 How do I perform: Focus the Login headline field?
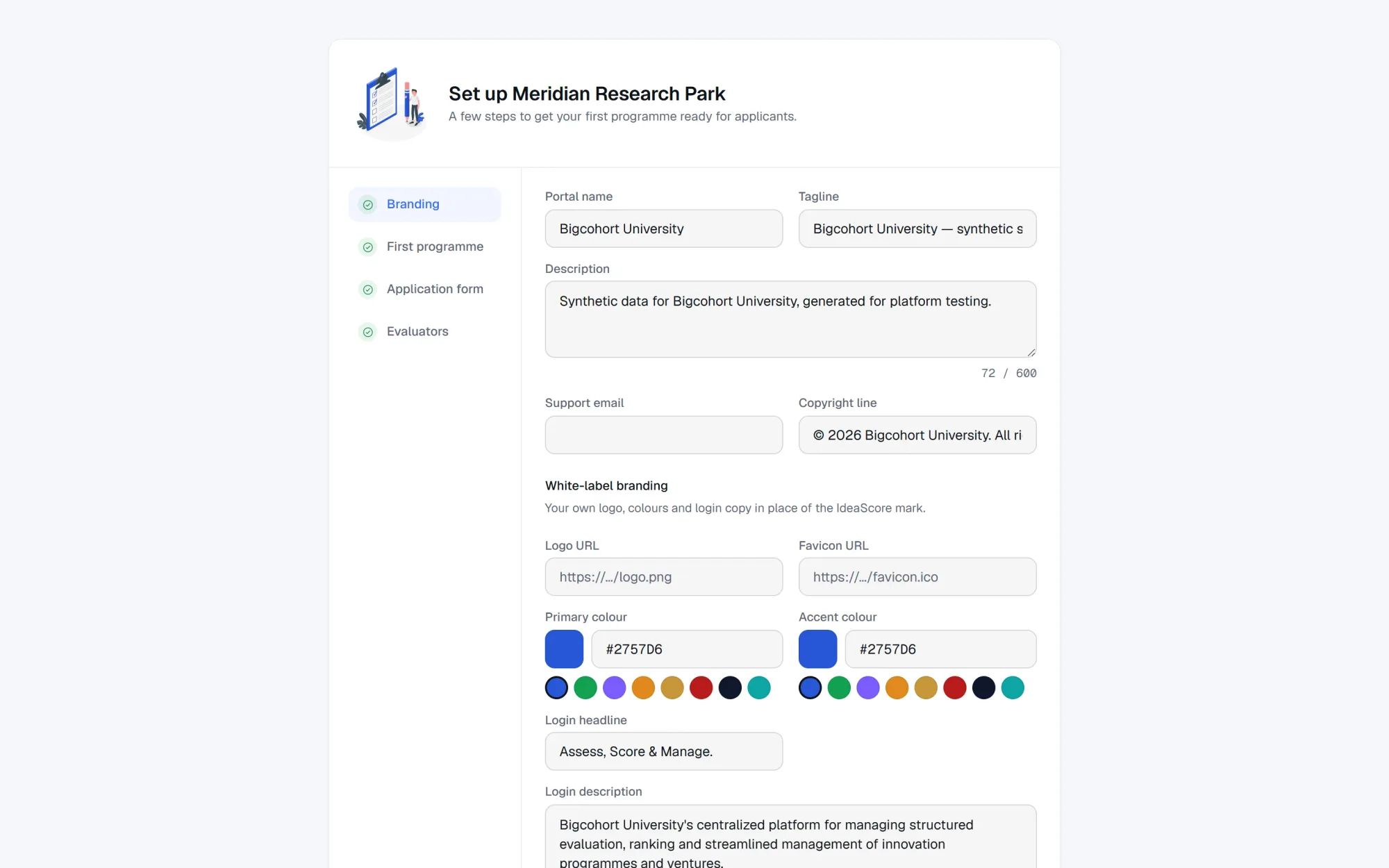tap(664, 751)
